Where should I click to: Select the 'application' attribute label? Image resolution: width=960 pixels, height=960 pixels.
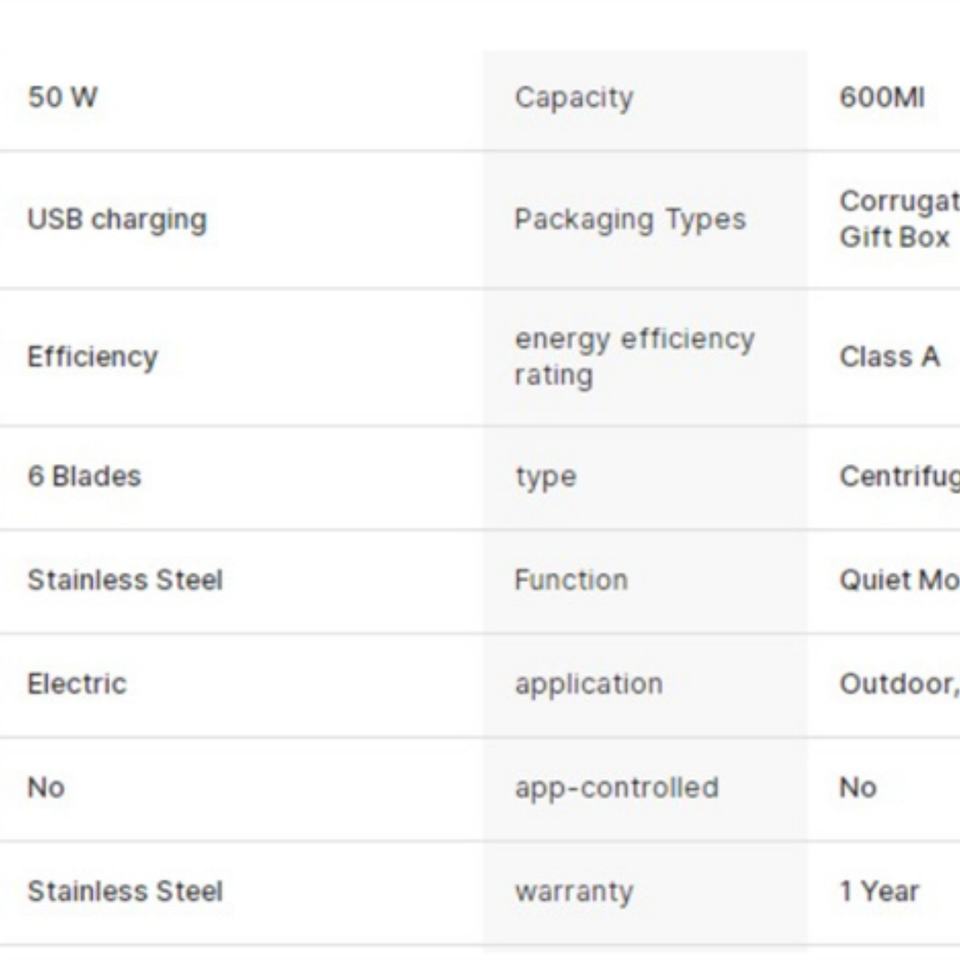[x=588, y=685]
